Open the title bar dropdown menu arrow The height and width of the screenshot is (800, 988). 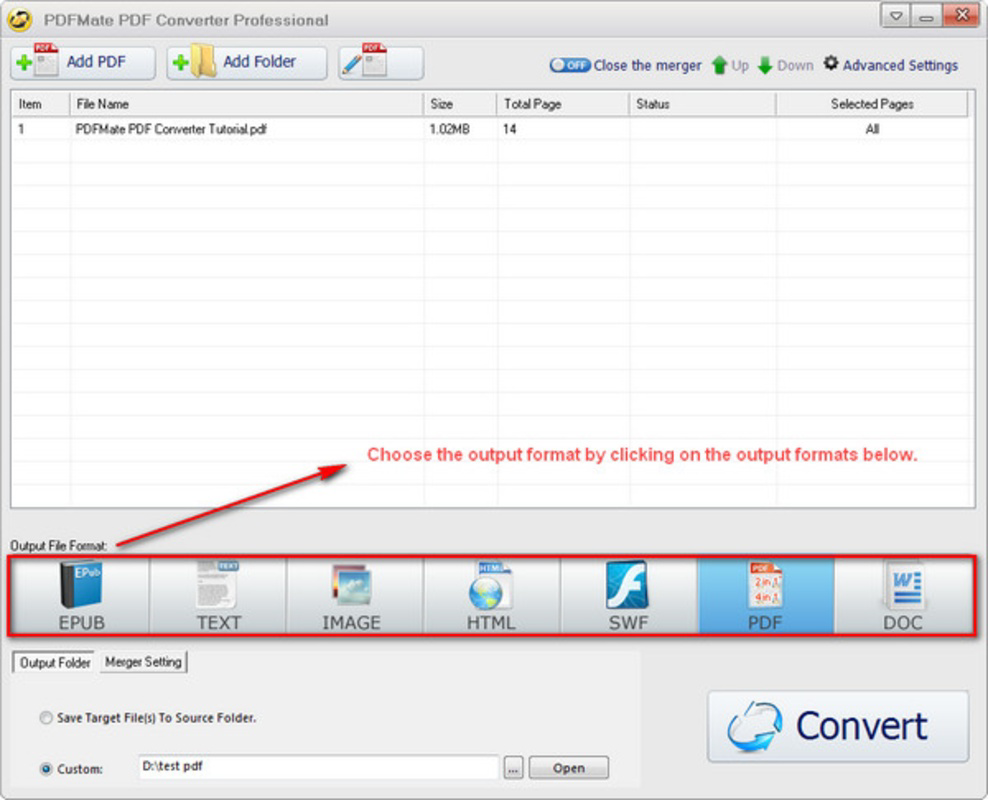(895, 16)
